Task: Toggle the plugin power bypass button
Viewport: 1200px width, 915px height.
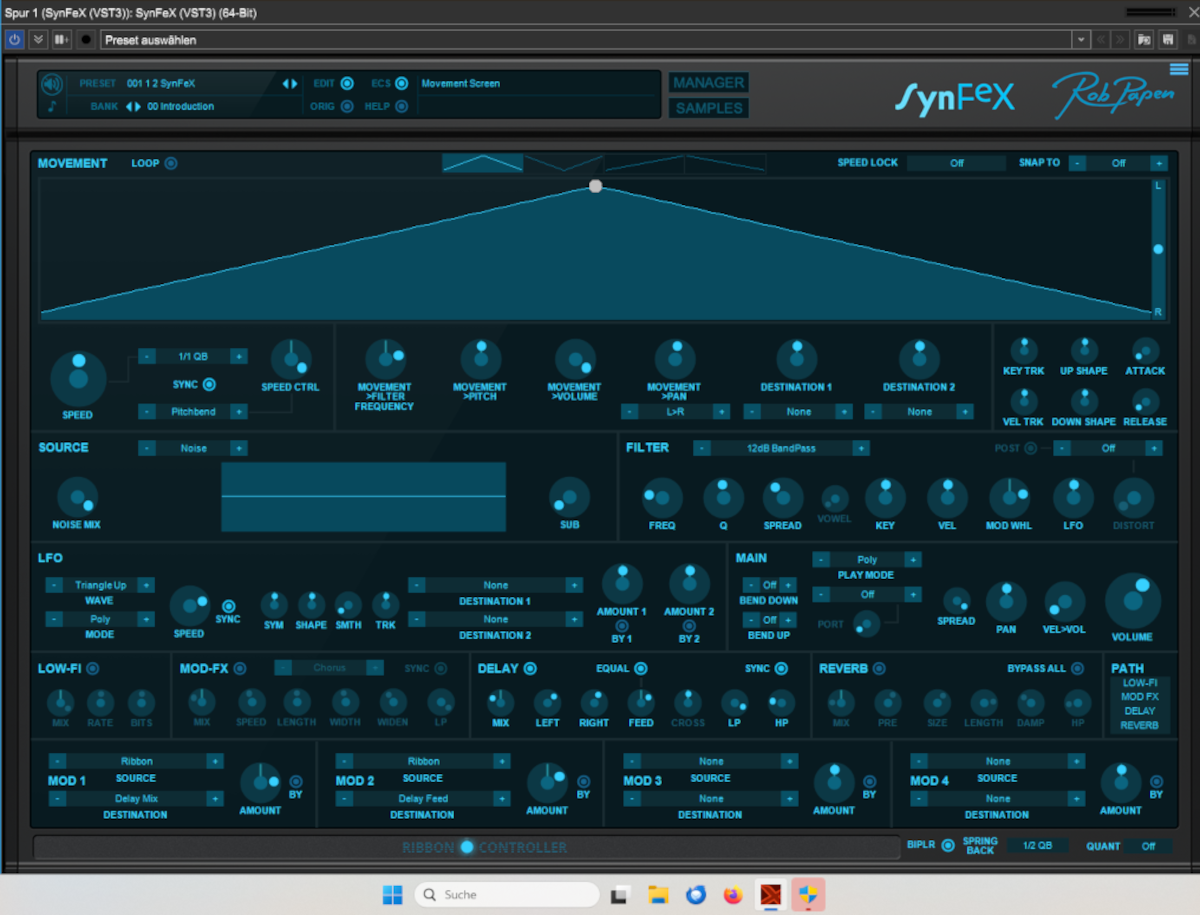Action: tap(14, 40)
